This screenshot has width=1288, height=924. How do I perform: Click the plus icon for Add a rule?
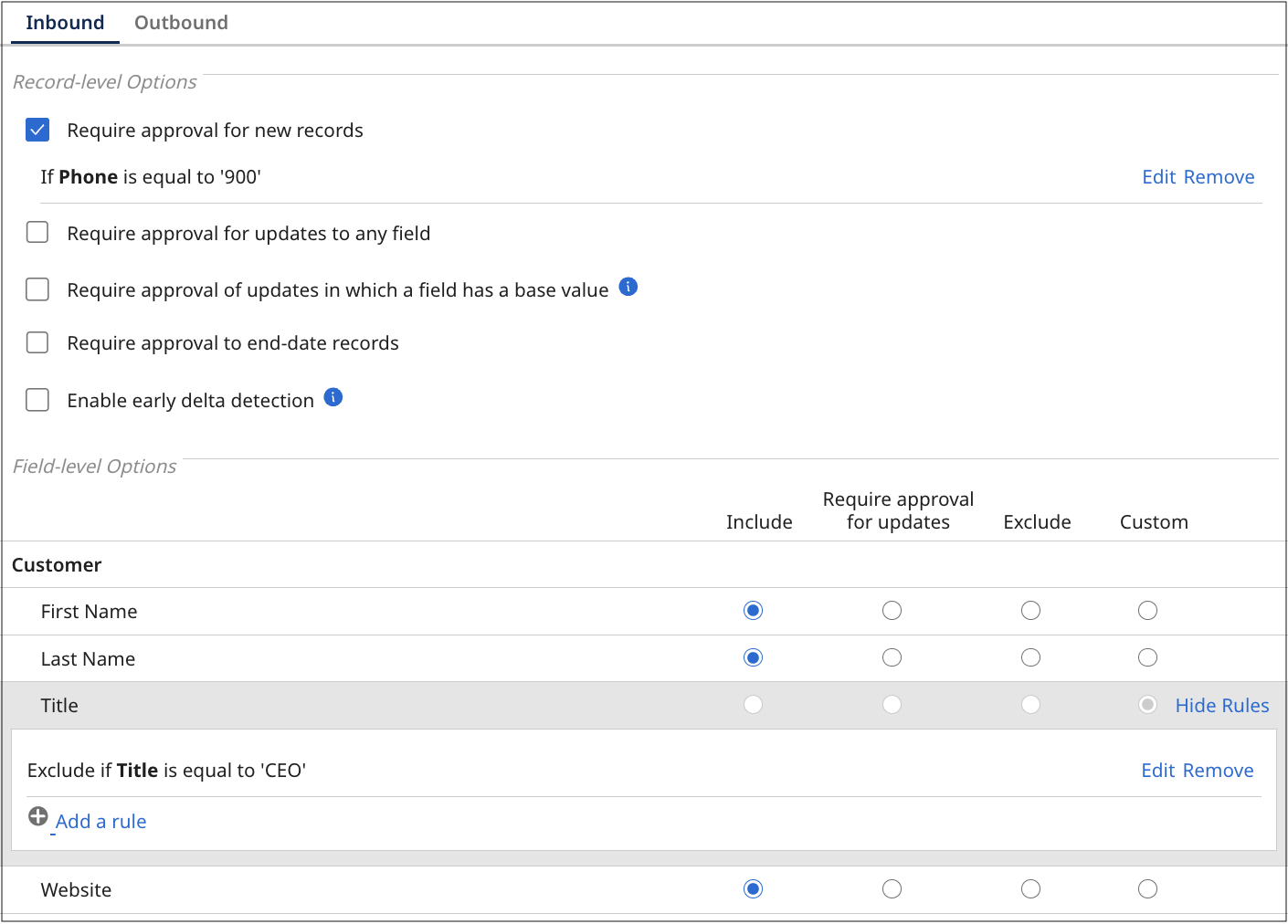pyautogui.click(x=37, y=816)
